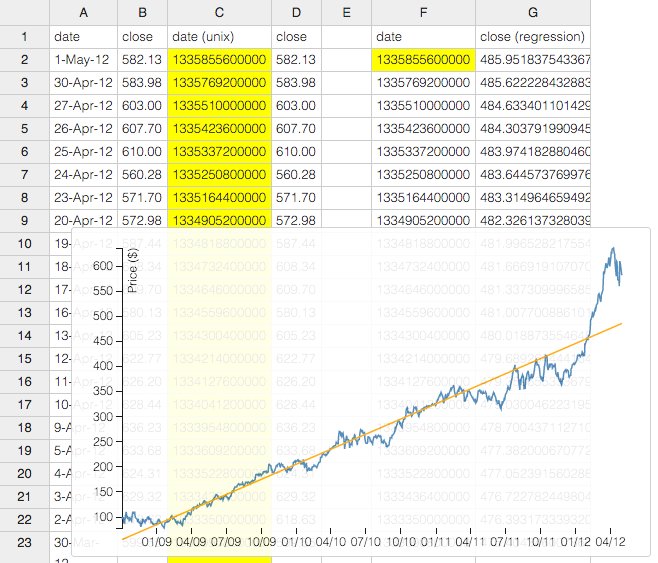The image size is (658, 563).
Task: Click cell B6 with value 610.00
Action: coord(143,152)
